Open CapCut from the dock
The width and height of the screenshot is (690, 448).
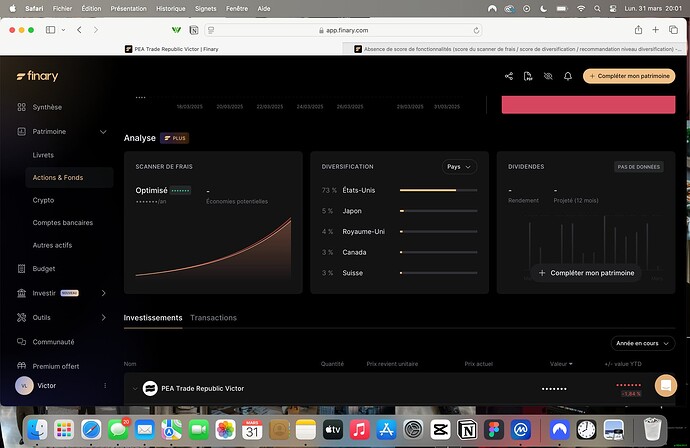[x=440, y=430]
